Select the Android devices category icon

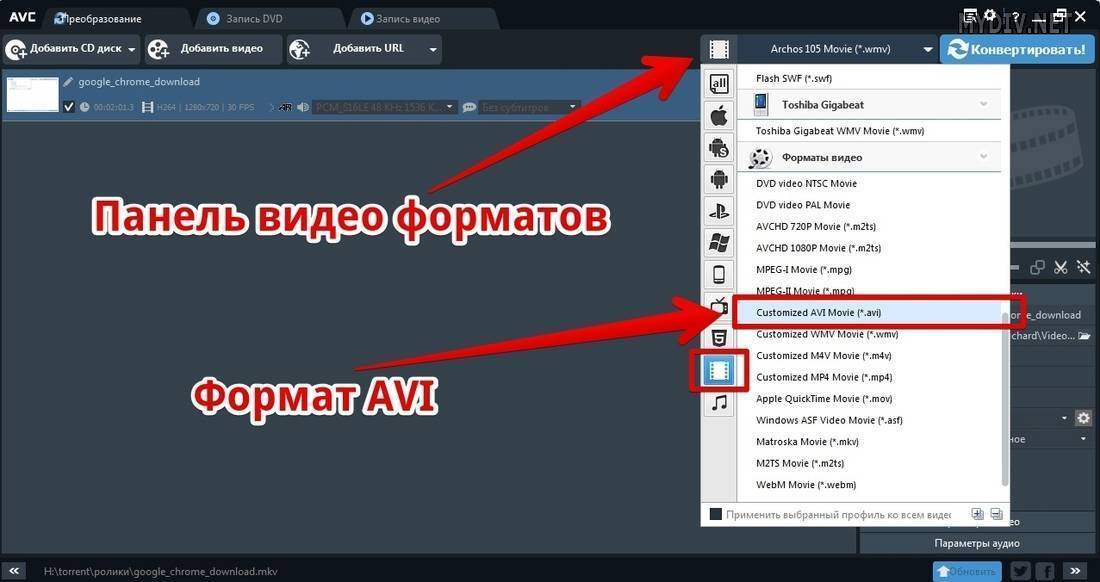coord(719,179)
